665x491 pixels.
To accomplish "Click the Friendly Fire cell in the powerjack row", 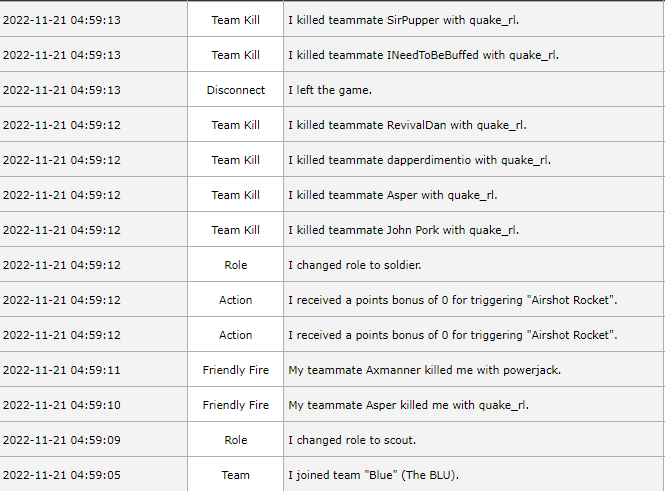I will pos(236,370).
